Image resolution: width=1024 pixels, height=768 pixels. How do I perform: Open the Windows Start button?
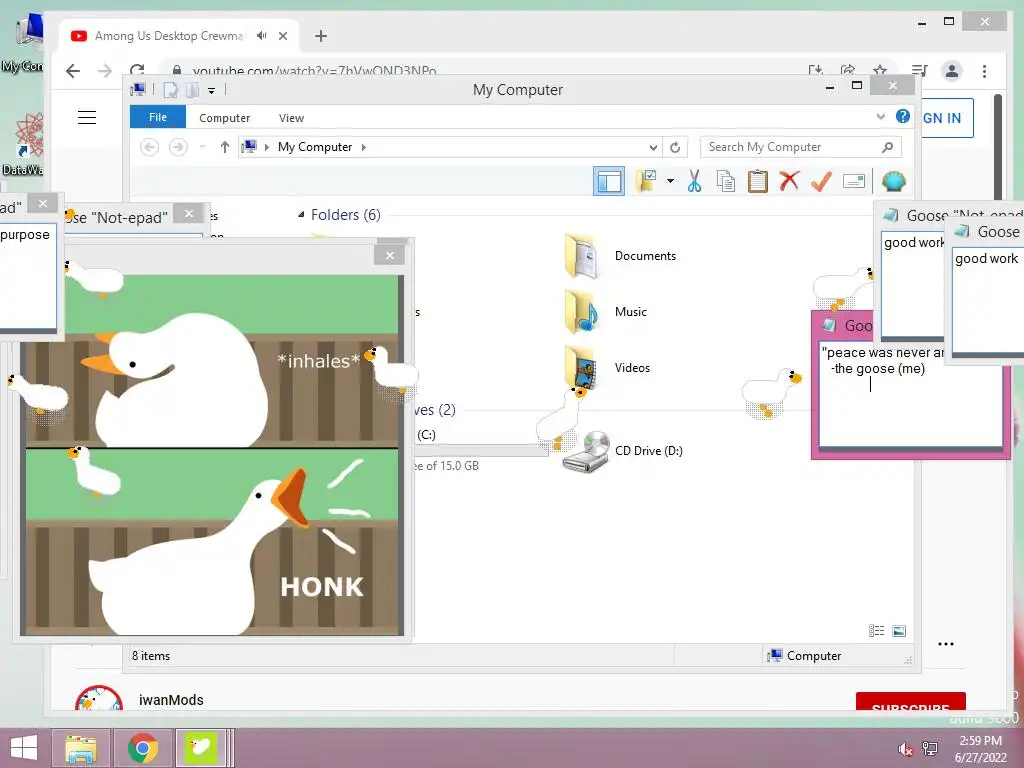pos(24,748)
